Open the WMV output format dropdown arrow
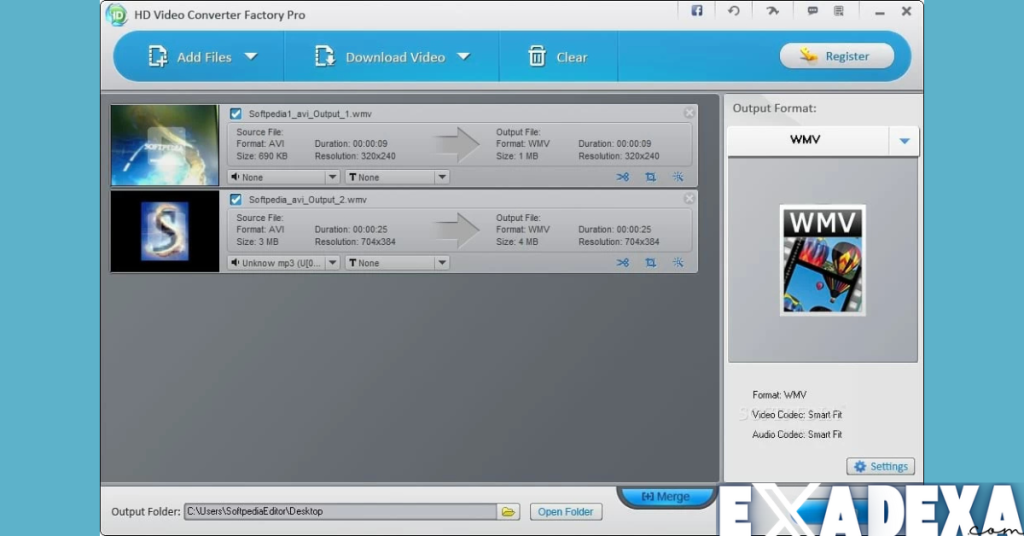Viewport: 1024px width, 536px height. pos(904,140)
